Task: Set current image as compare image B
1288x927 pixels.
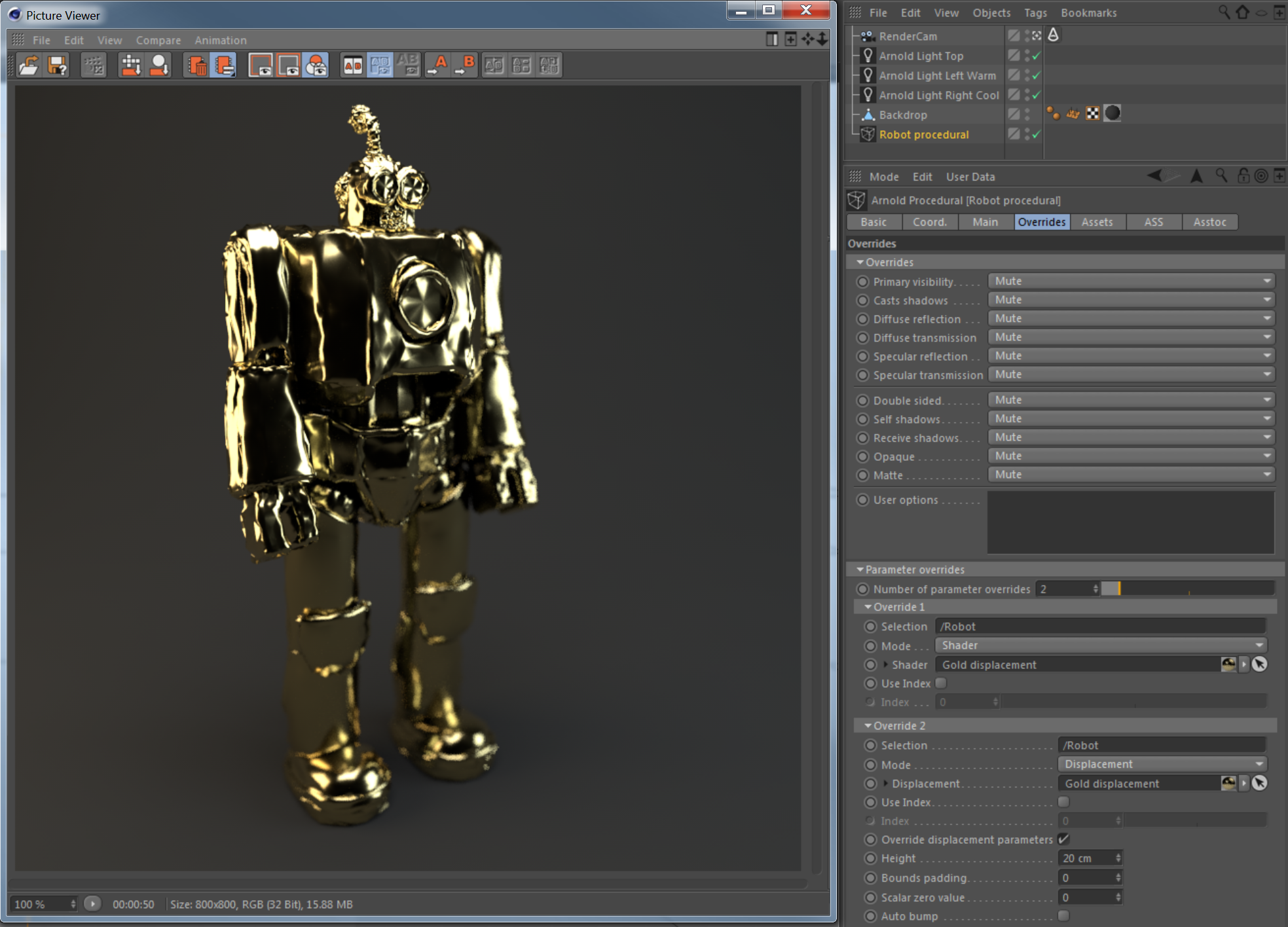Action: pyautogui.click(x=466, y=64)
